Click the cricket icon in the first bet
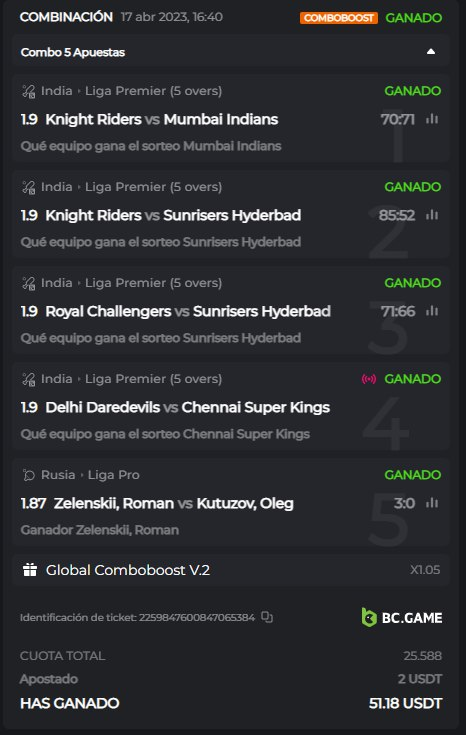Image resolution: width=466 pixels, height=735 pixels. click(29, 91)
